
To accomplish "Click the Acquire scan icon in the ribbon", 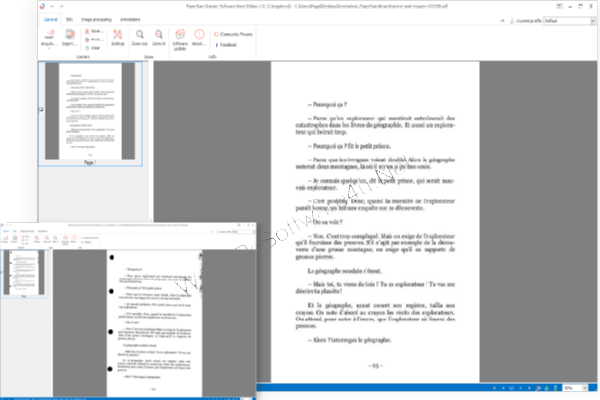I will point(49,35).
